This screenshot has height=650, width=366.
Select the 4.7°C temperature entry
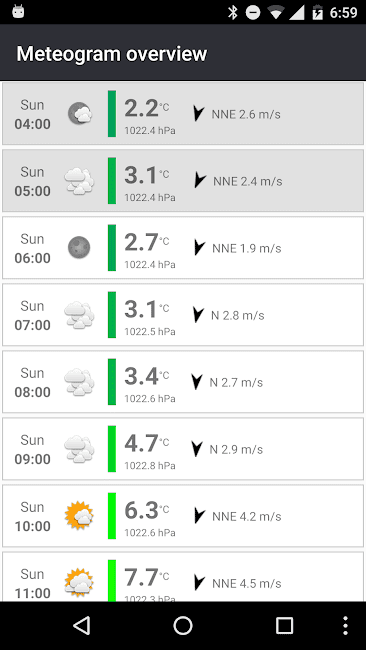[147, 443]
